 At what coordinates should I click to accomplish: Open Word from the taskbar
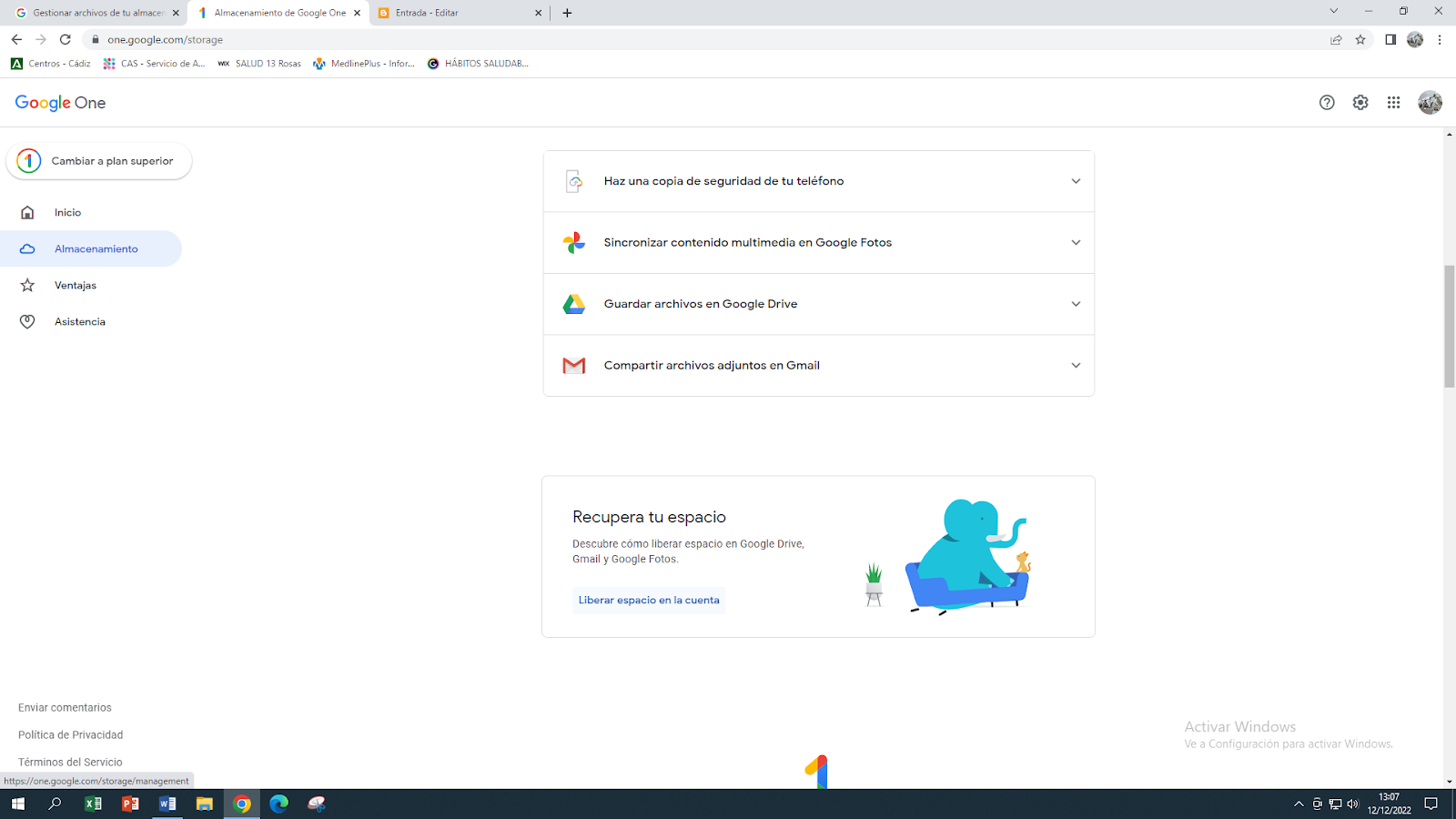pos(167,804)
